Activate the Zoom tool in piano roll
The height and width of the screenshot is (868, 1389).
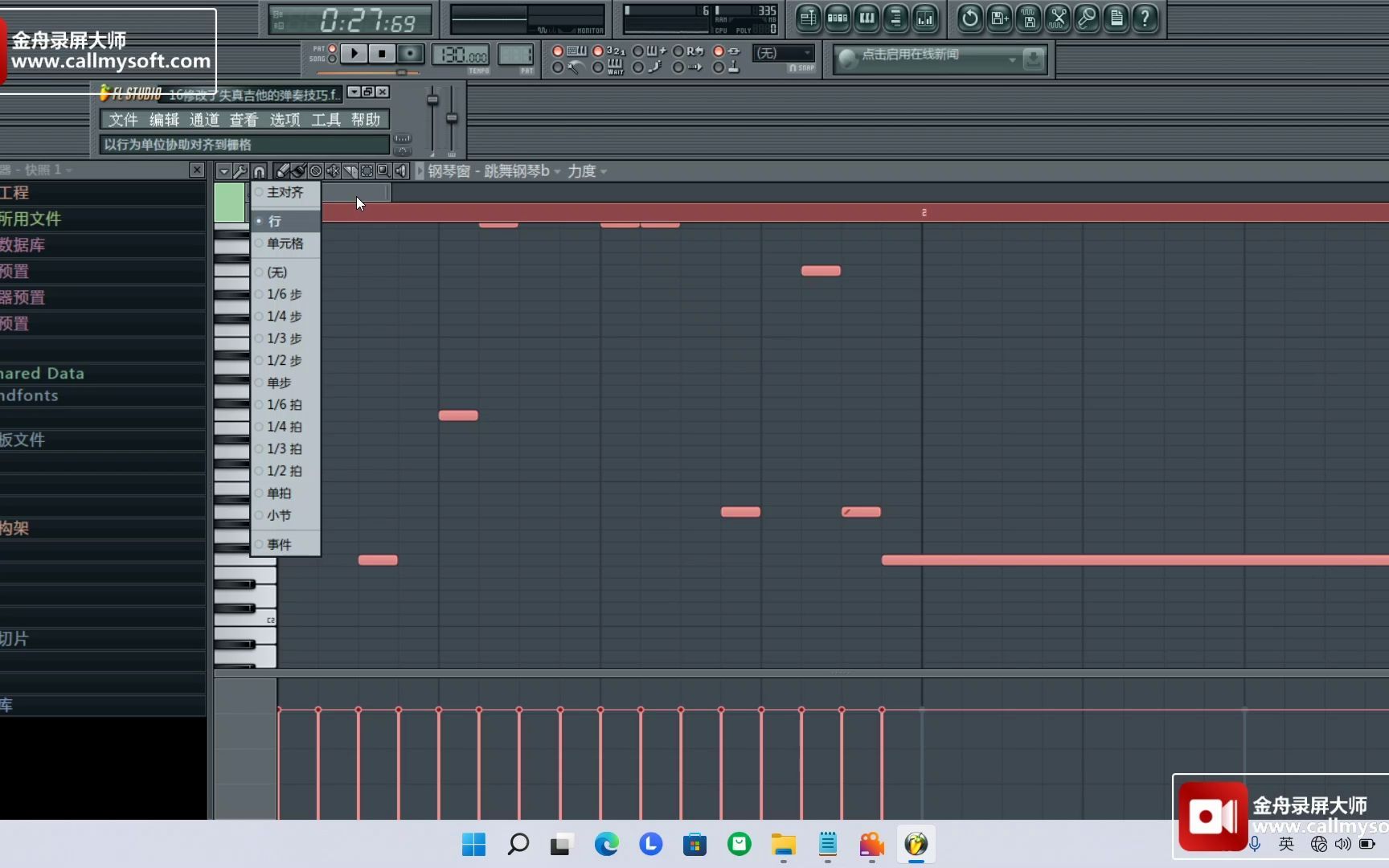click(x=384, y=170)
